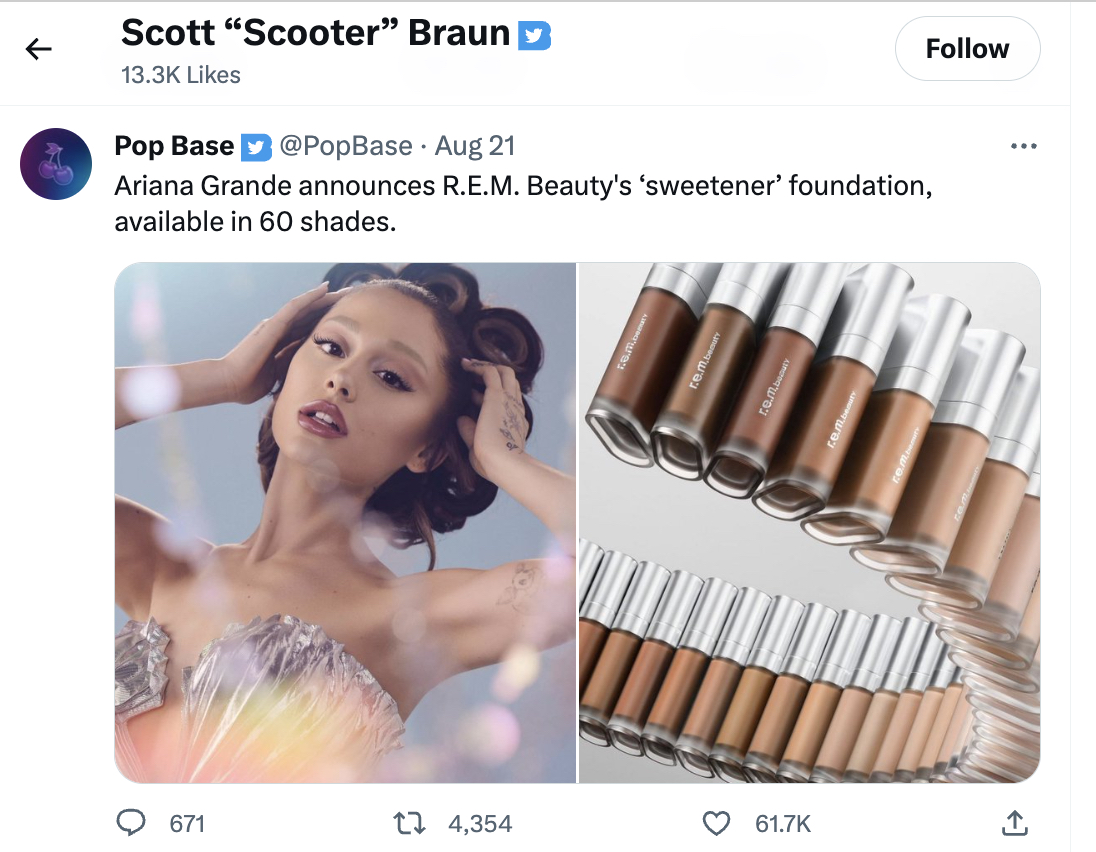This screenshot has height=852, width=1096.
Task: Click the share upload icon
Action: click(1013, 823)
